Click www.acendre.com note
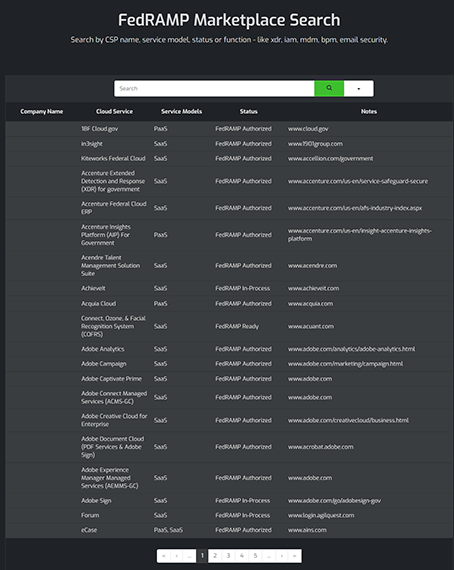This screenshot has height=570, width=454. point(312,265)
